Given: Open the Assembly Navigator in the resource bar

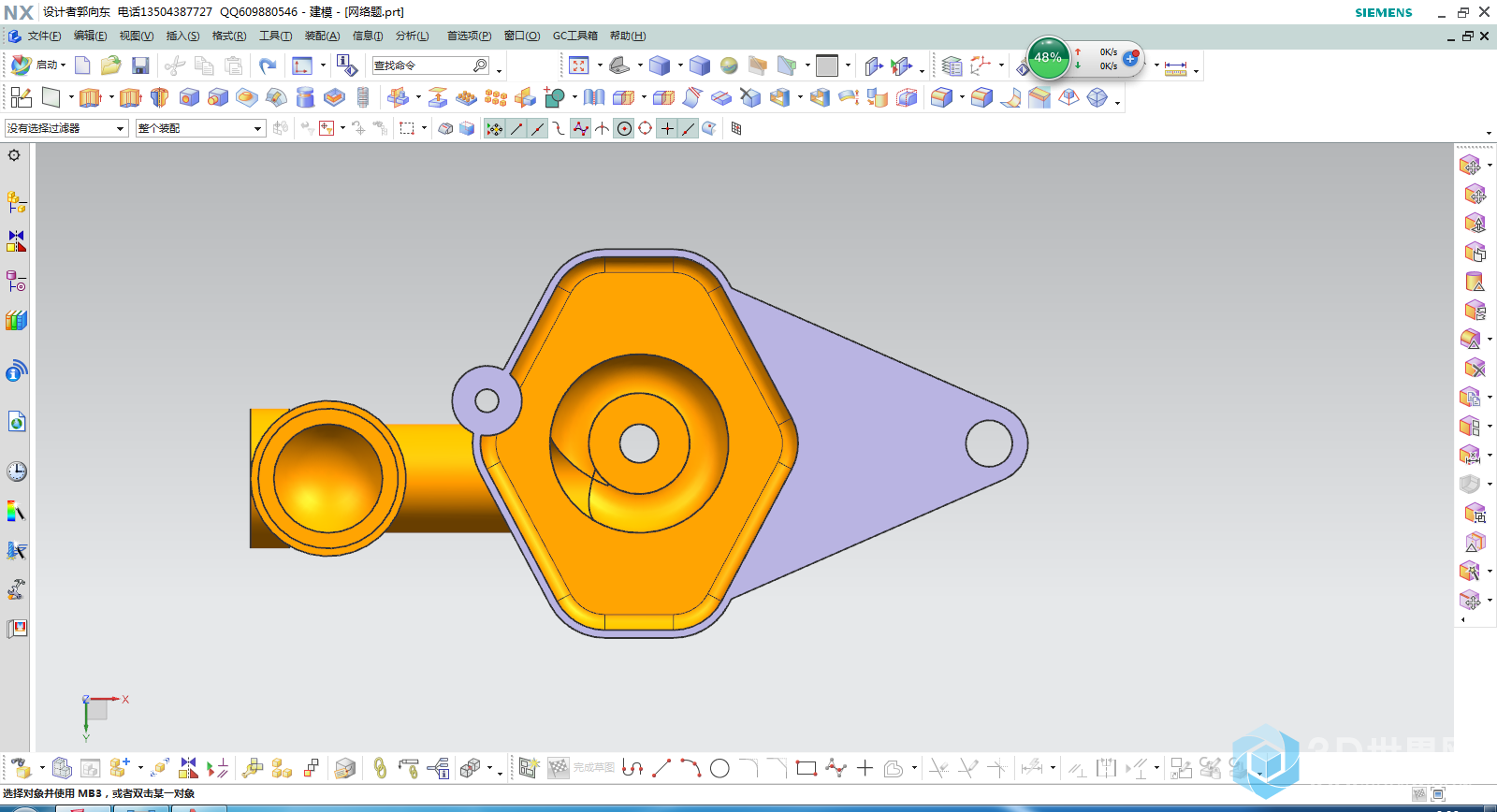Looking at the screenshot, I should 17,202.
